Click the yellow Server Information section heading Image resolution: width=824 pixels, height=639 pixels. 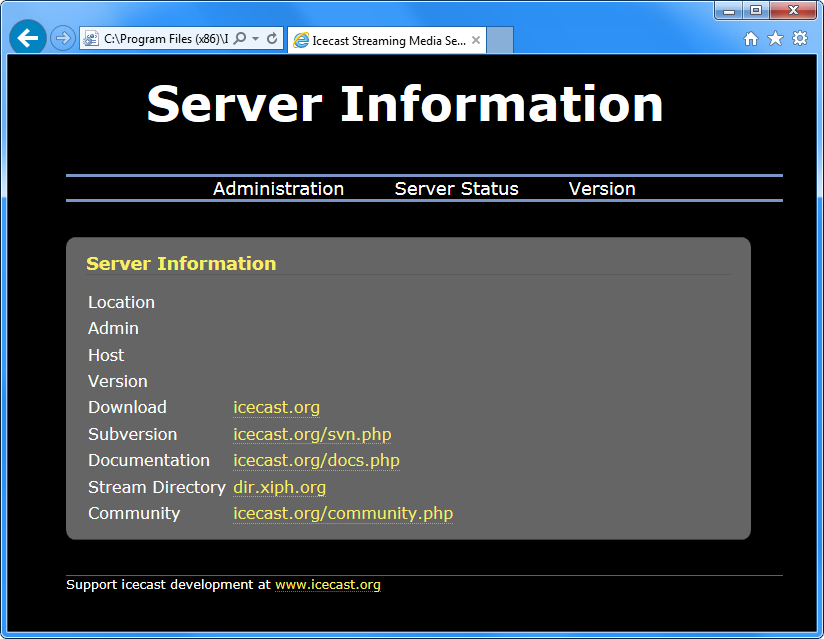pyautogui.click(x=181, y=264)
